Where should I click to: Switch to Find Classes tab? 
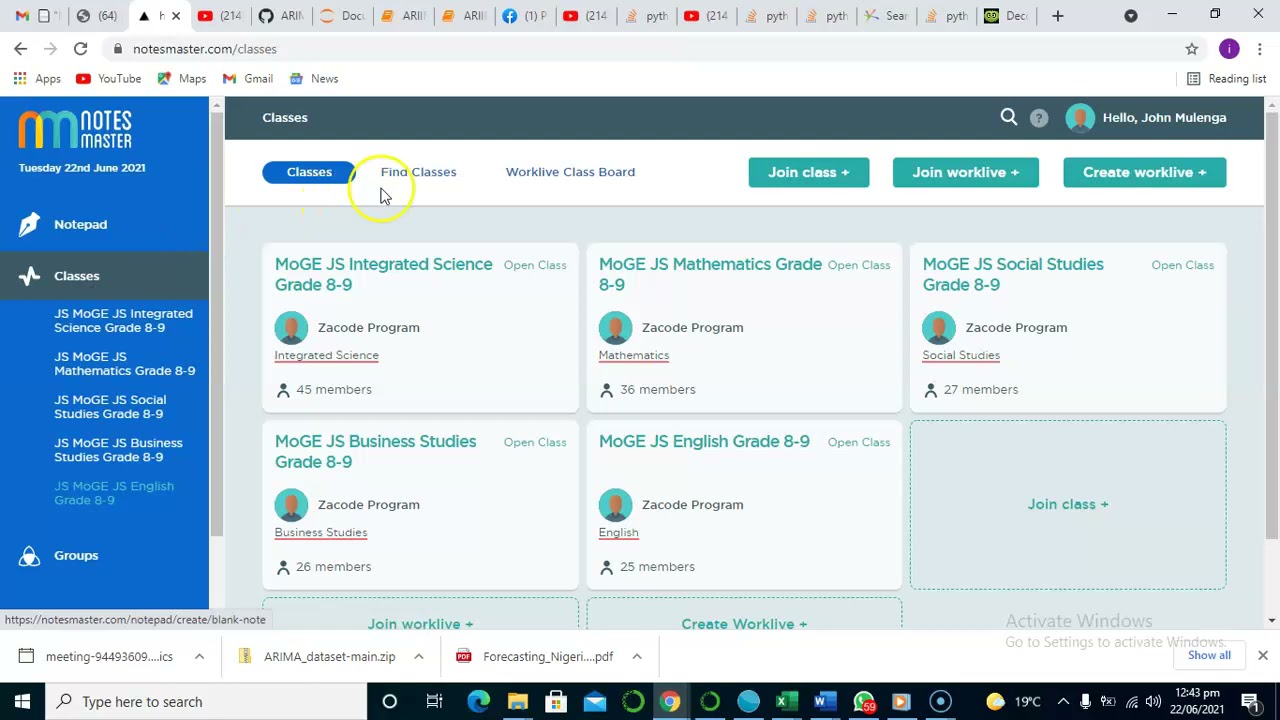coord(418,172)
